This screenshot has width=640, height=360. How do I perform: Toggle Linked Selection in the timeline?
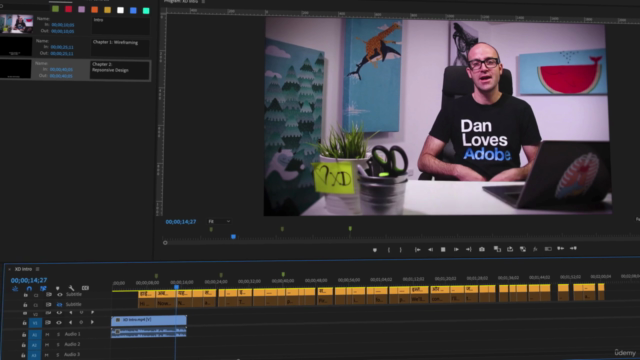pyautogui.click(x=43, y=289)
